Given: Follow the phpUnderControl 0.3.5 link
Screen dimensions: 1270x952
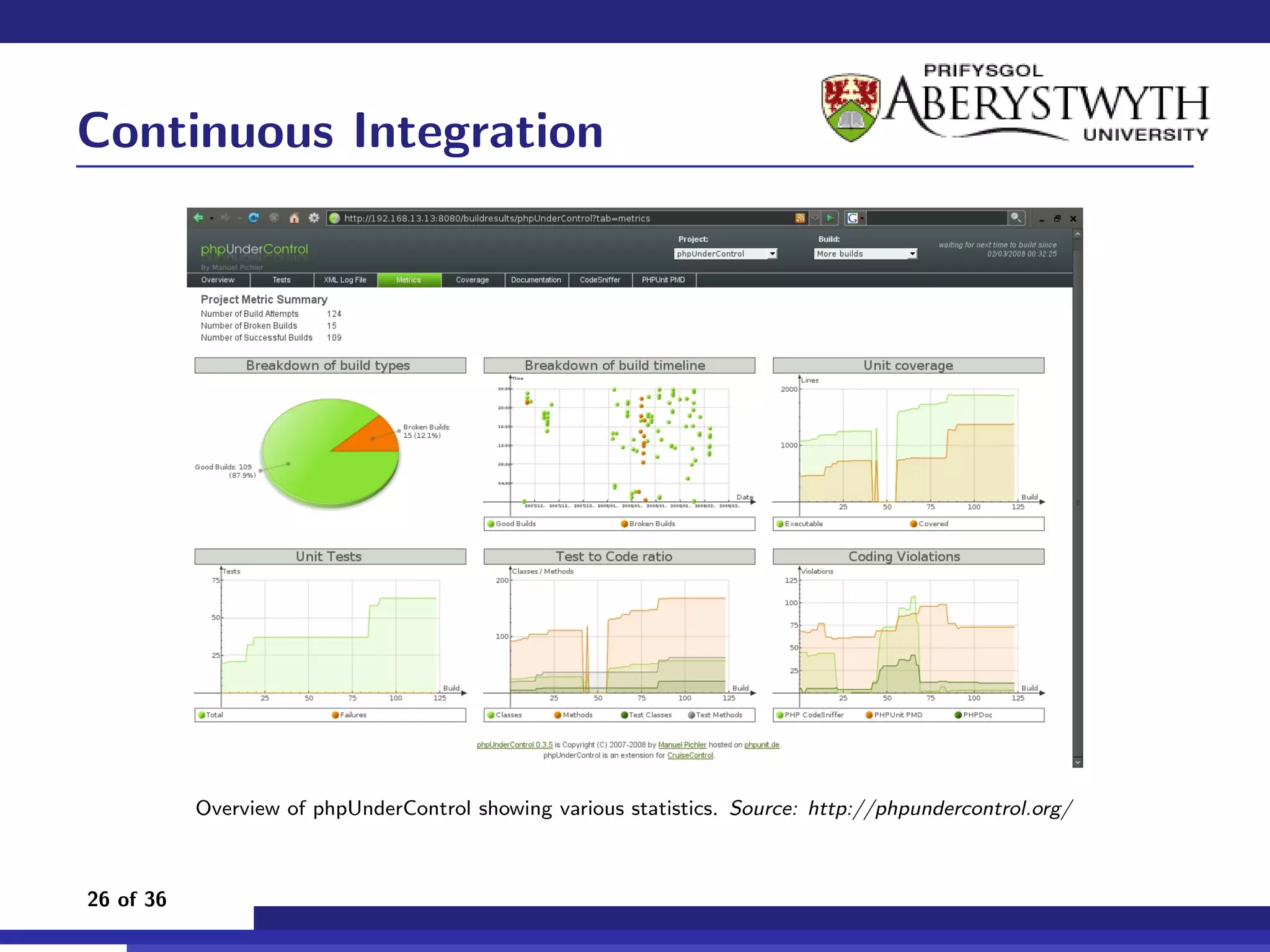Looking at the screenshot, I should (515, 745).
